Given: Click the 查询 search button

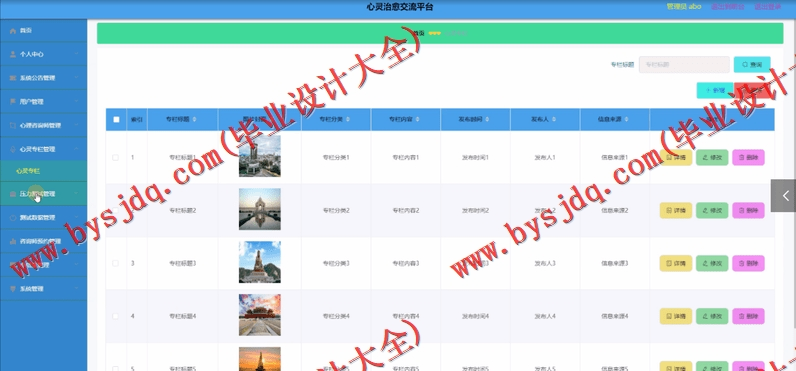Looking at the screenshot, I should 752,64.
